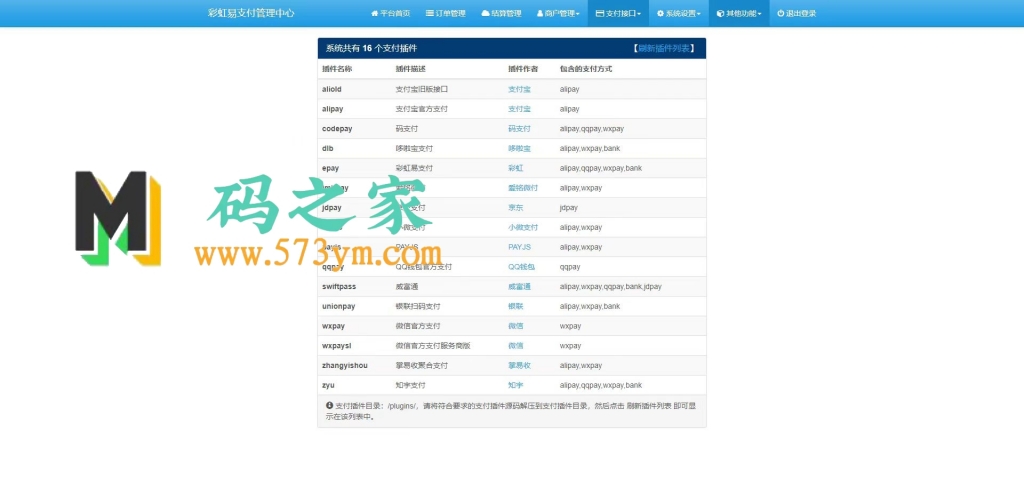Open the 平台首页 home page

[x=391, y=13]
